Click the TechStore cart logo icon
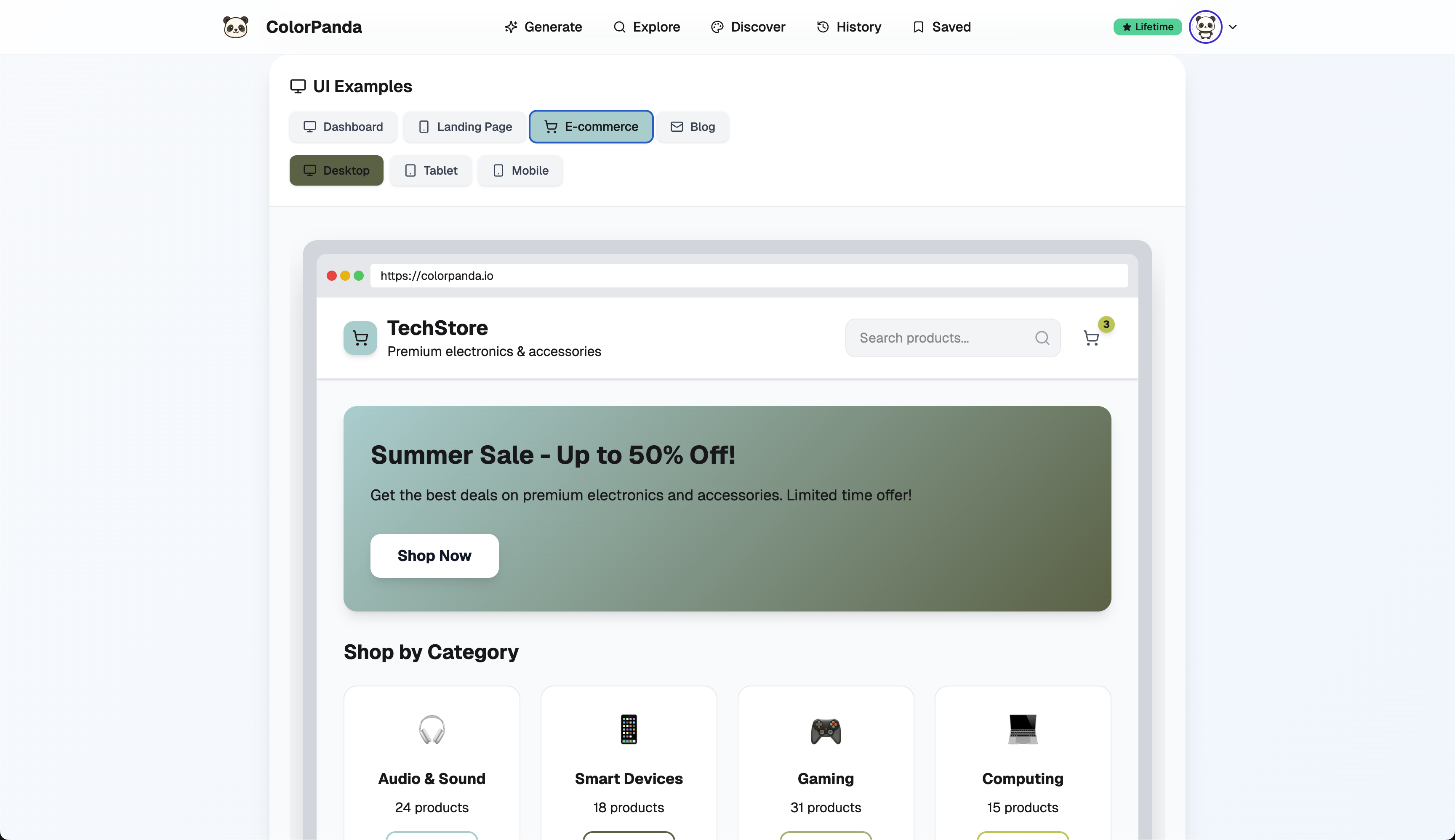The width and height of the screenshot is (1455, 840). 360,338
